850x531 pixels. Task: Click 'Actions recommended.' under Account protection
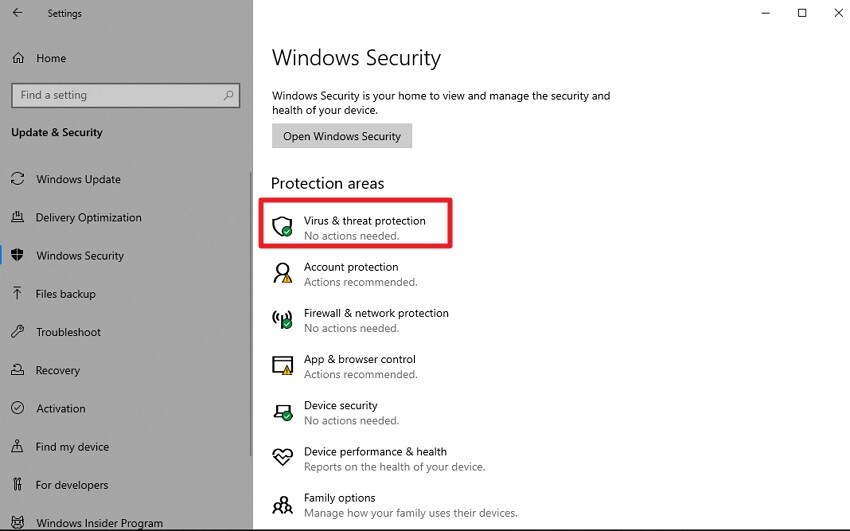click(x=360, y=282)
